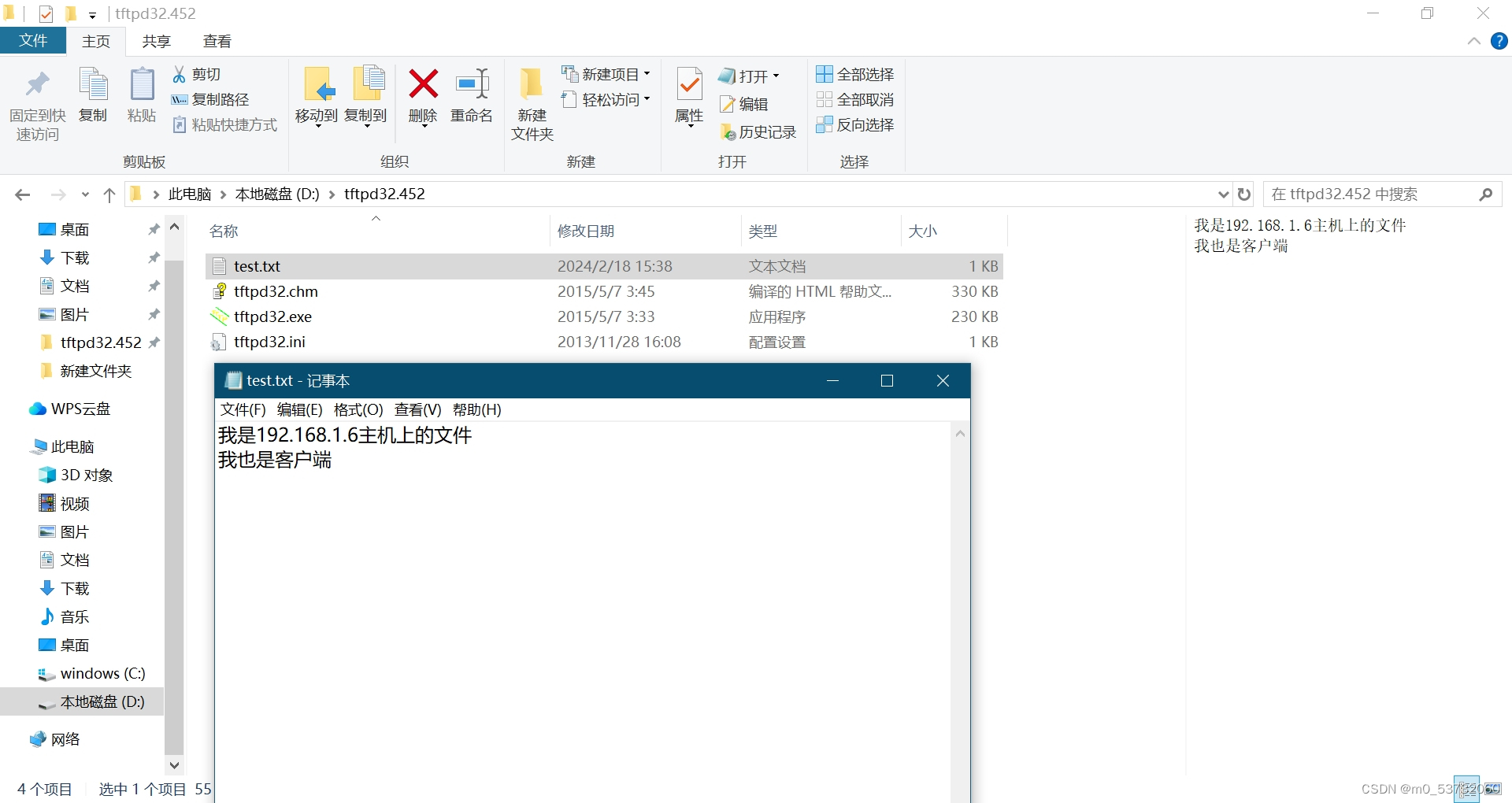Click the Rename (重命名) icon
Image resolution: width=1512 pixels, height=803 pixels.
pos(472,83)
